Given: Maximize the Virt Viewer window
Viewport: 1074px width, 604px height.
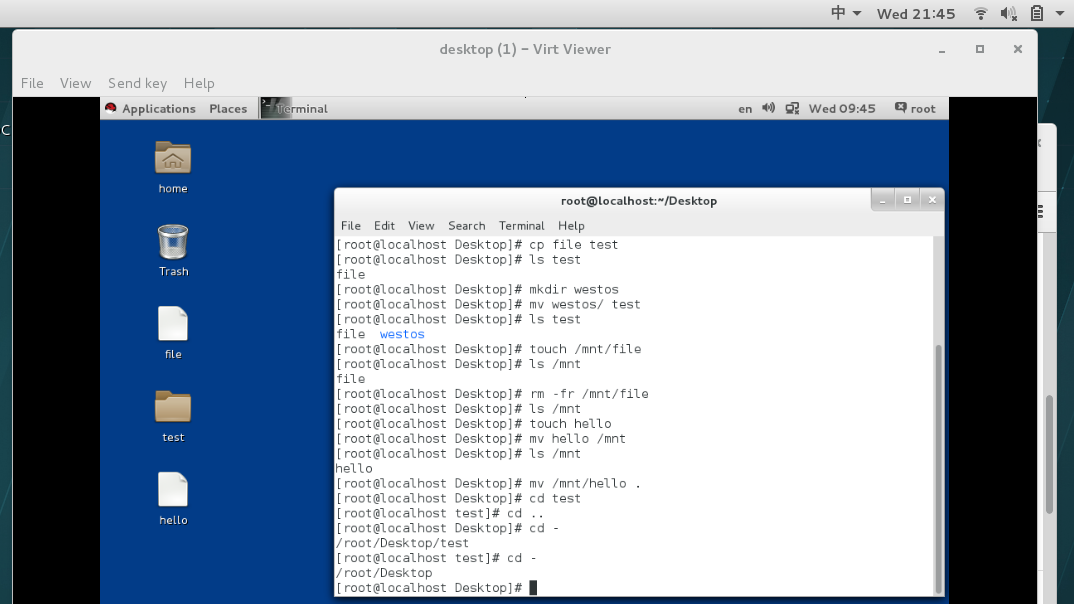Looking at the screenshot, I should pos(979,49).
